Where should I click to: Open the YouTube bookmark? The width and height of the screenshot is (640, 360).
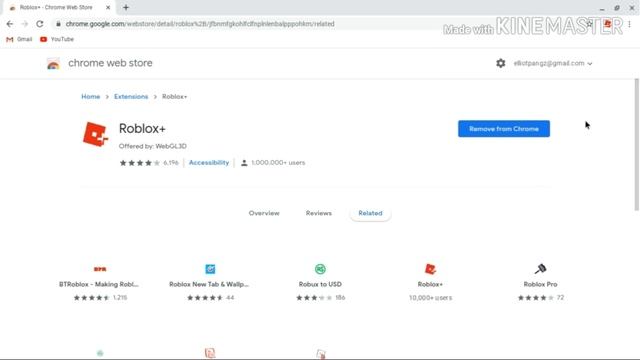pos(57,39)
